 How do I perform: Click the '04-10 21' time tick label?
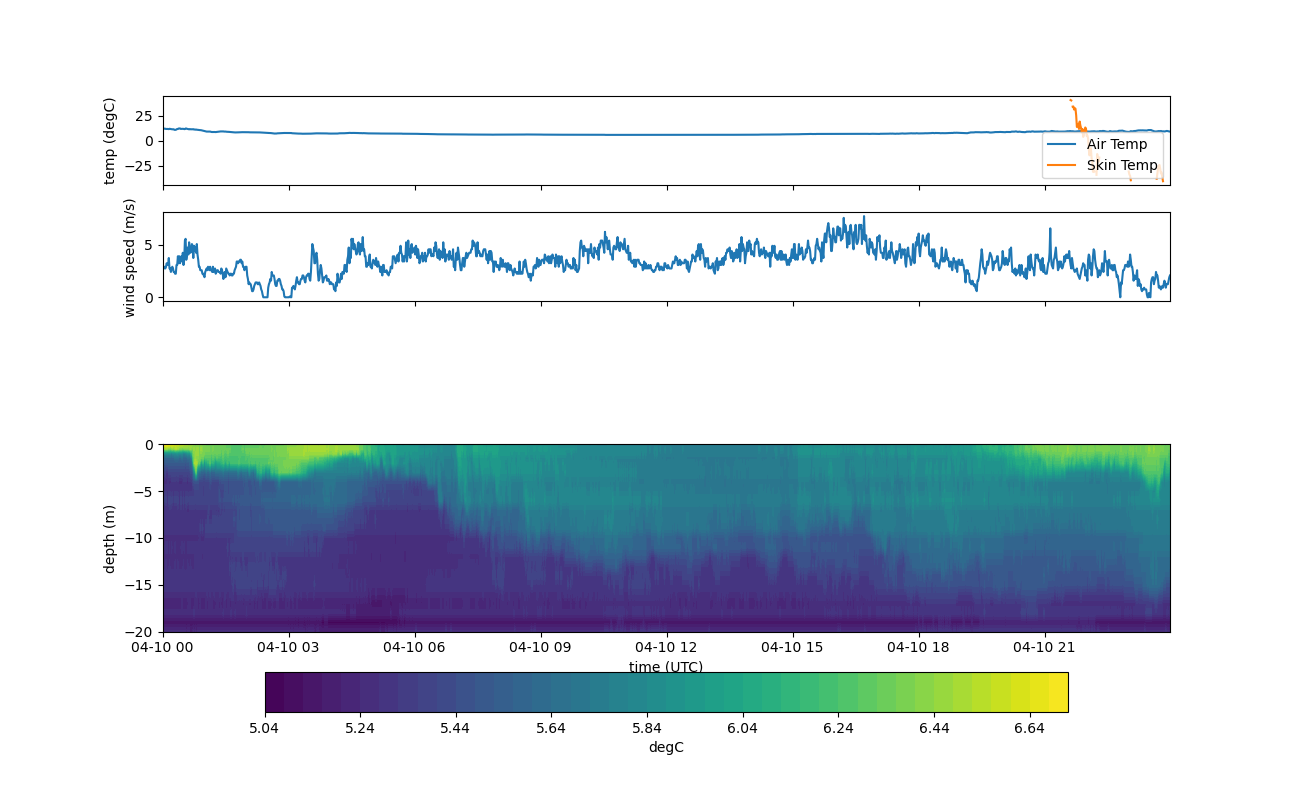pos(1044,647)
